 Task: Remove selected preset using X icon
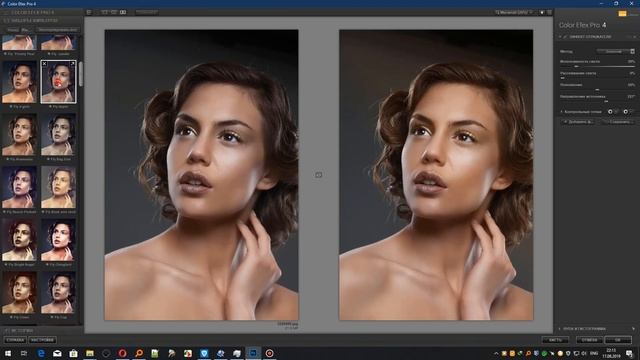(x=44, y=64)
